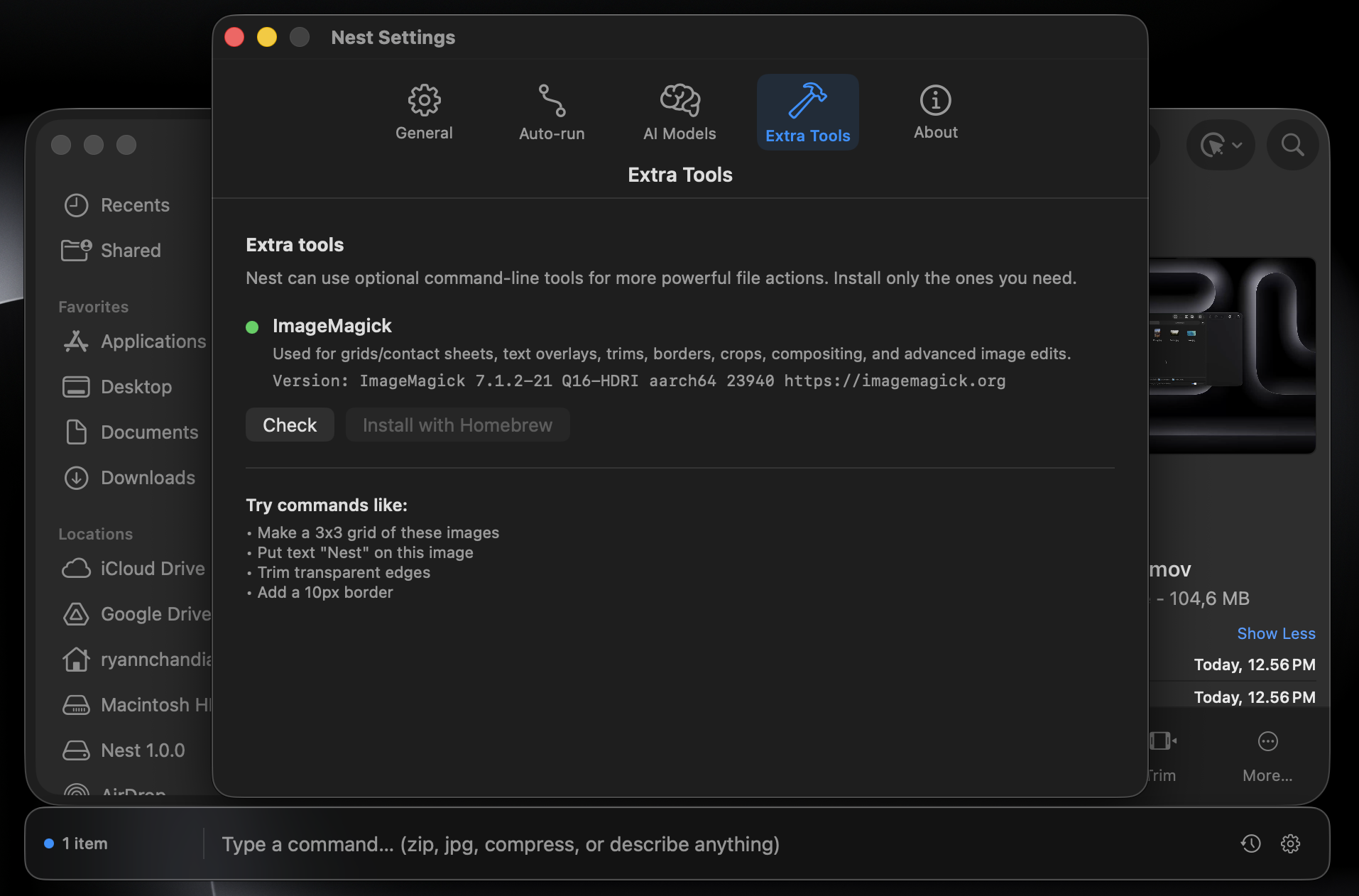Click the Google Drive triangle icon
This screenshot has width=1359, height=896.
[x=76, y=614]
